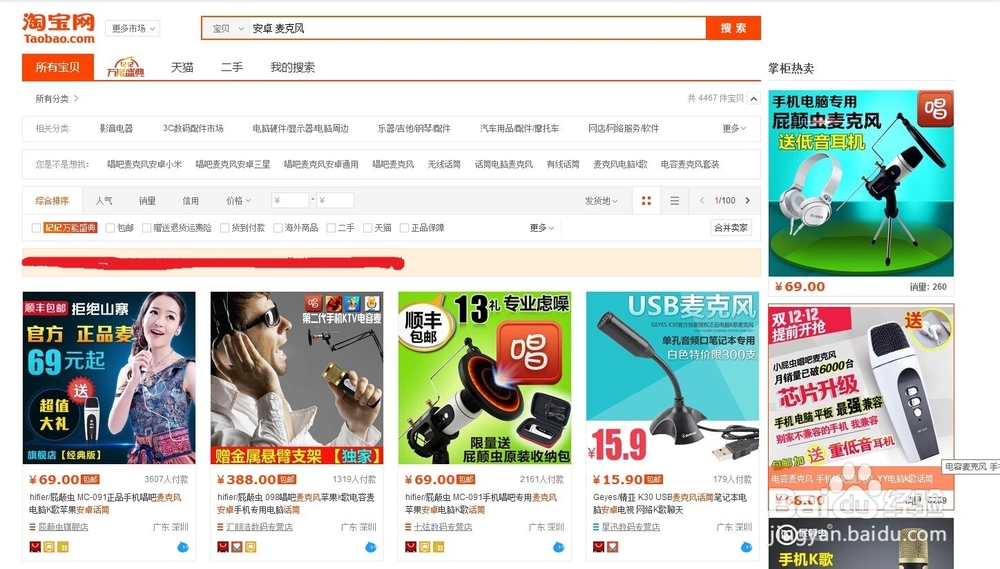Sort results by 信用
The height and width of the screenshot is (569, 1000).
[191, 200]
